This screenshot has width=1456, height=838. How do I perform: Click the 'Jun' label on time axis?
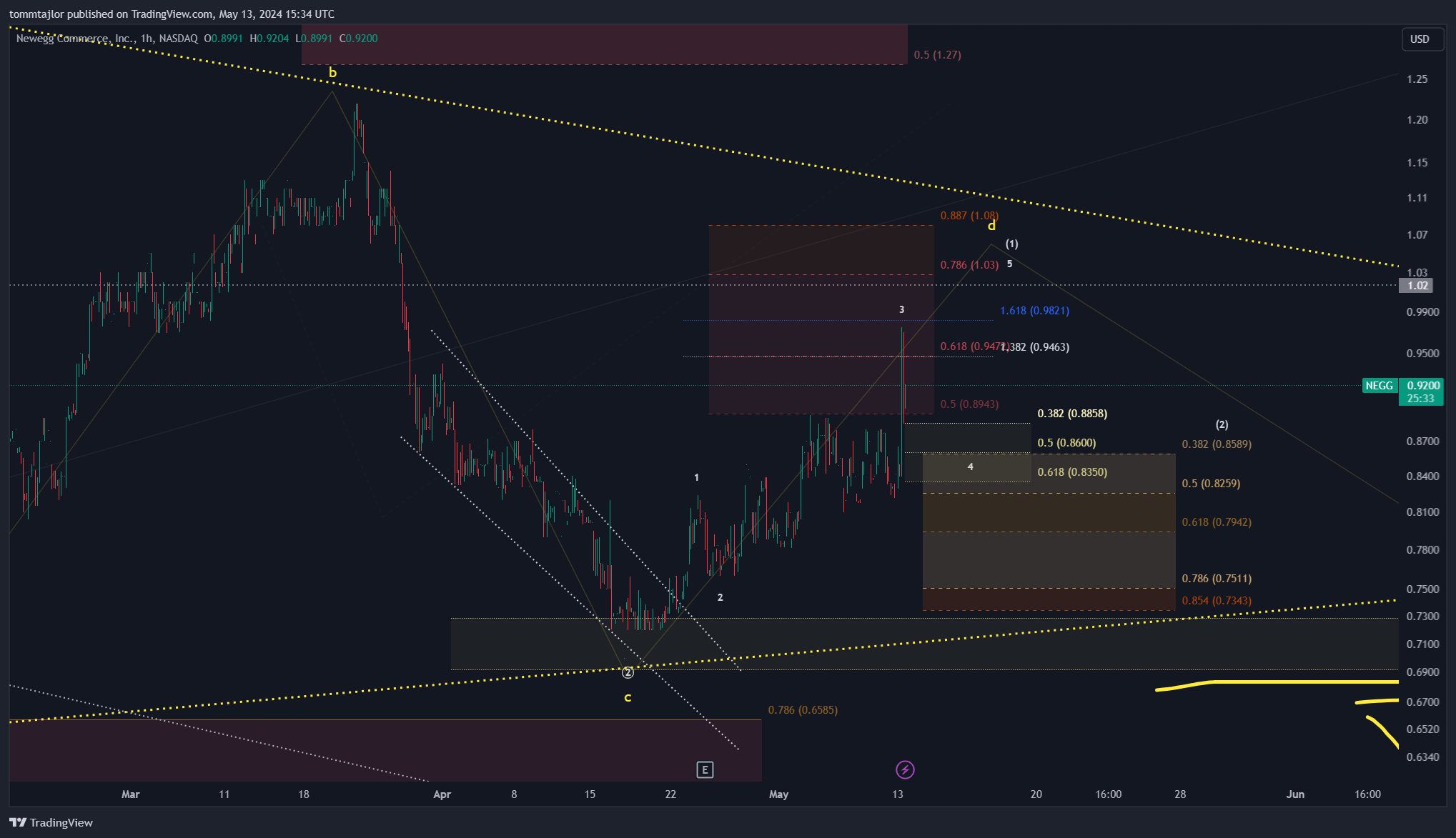[1295, 794]
